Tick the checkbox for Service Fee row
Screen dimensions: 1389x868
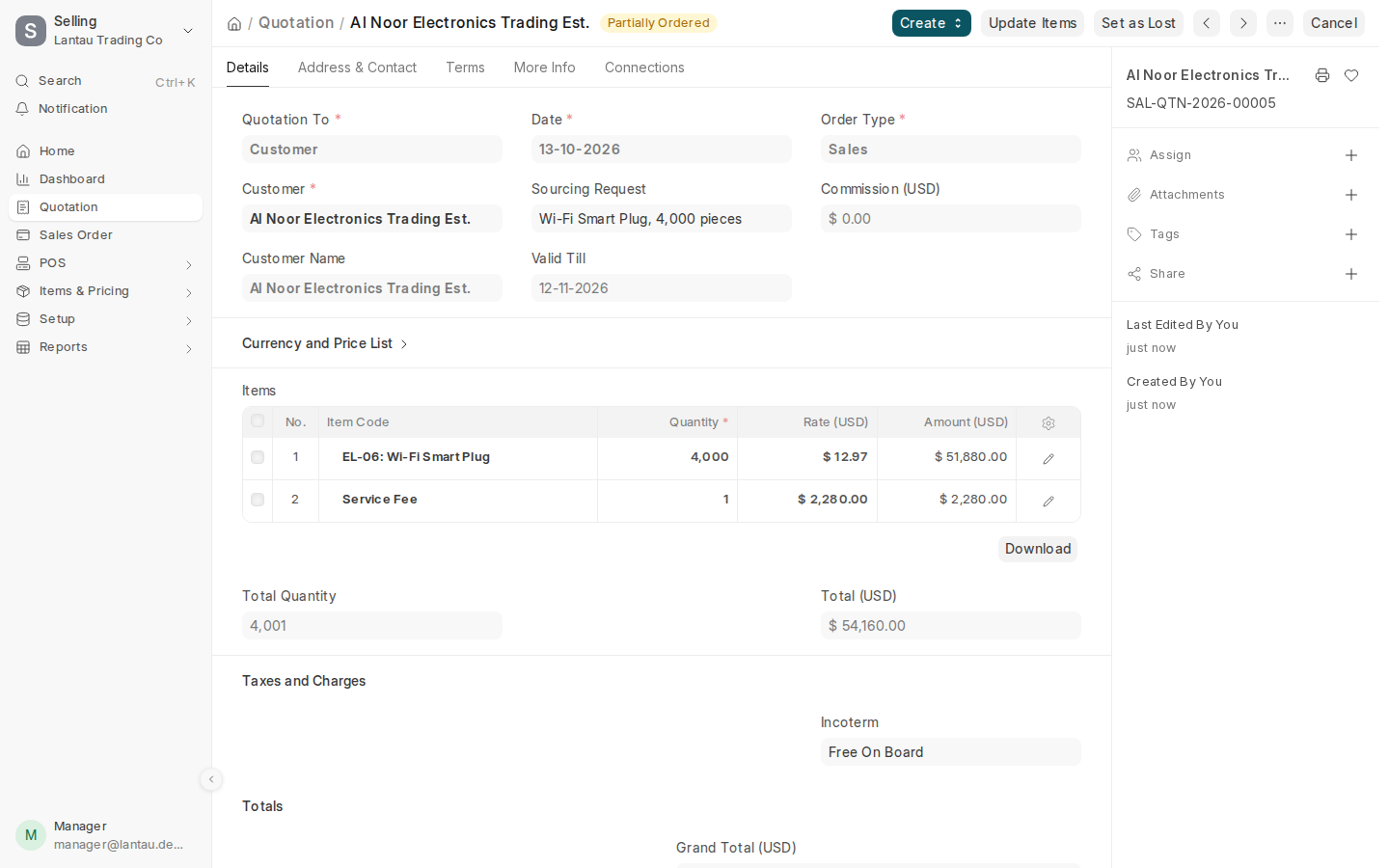258,500
